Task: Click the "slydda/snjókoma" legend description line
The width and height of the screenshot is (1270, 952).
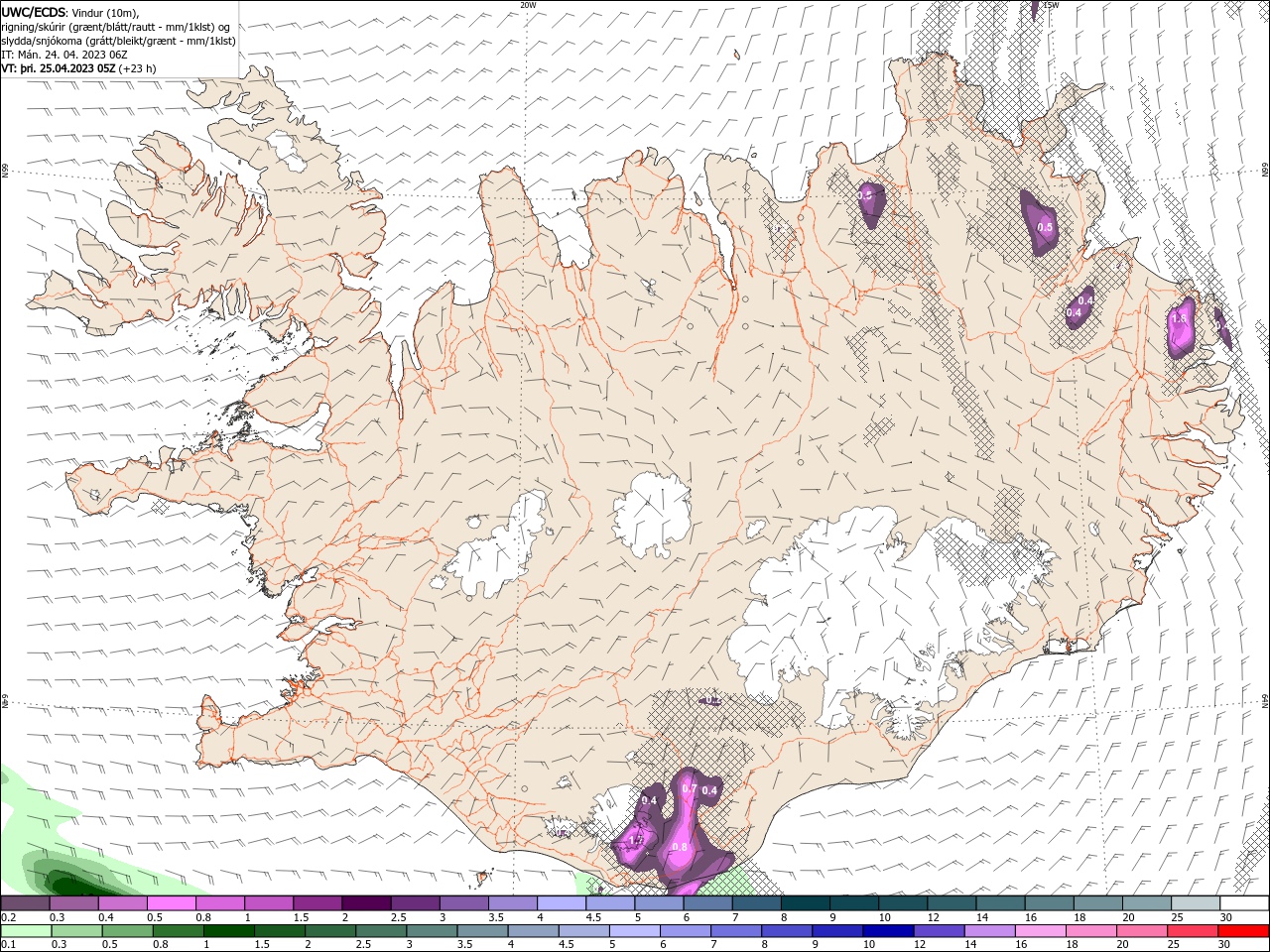Action: (x=119, y=40)
